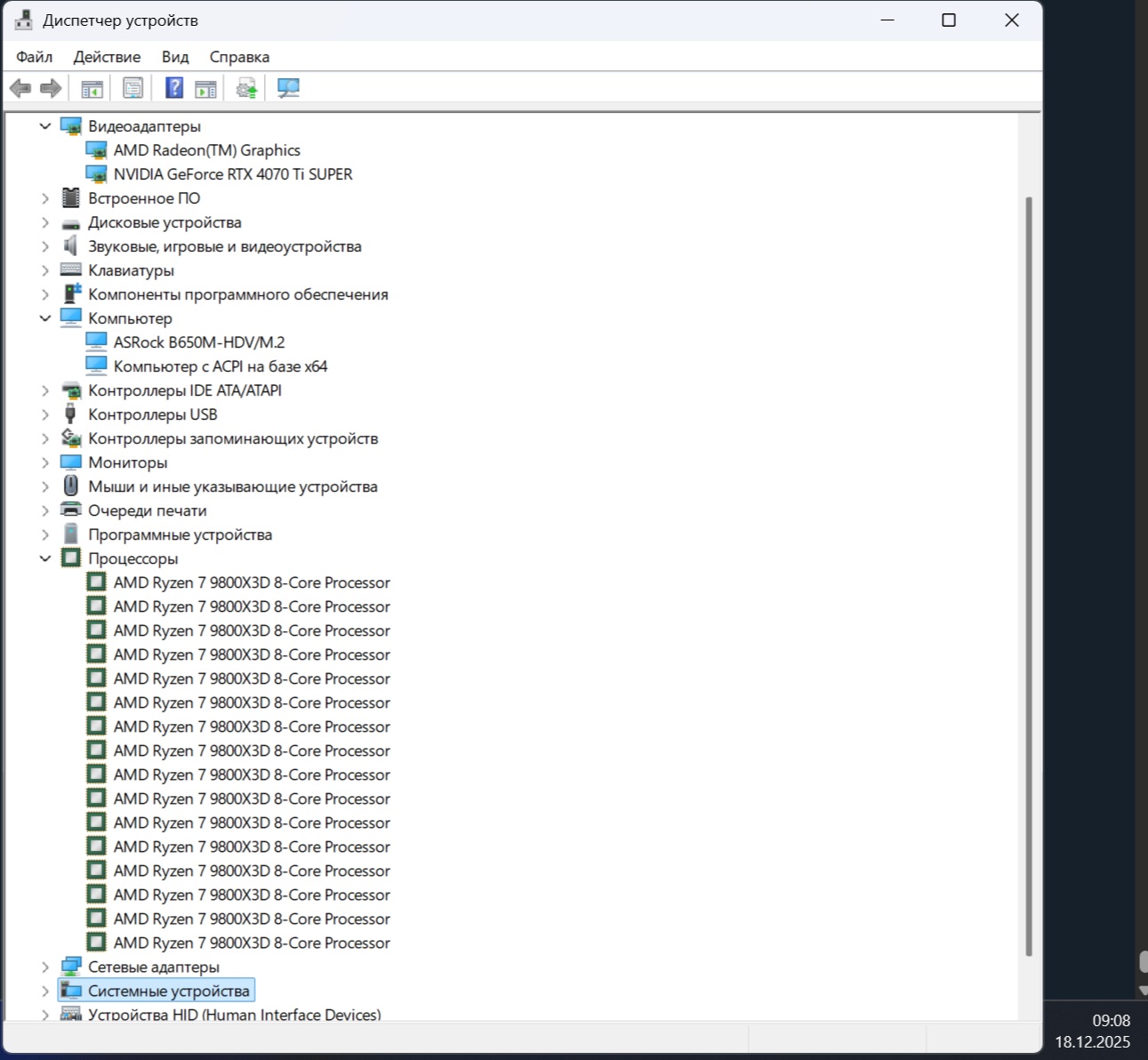
Task: Expand Звуковые, игровые и видеоустройства
Action: coord(45,246)
